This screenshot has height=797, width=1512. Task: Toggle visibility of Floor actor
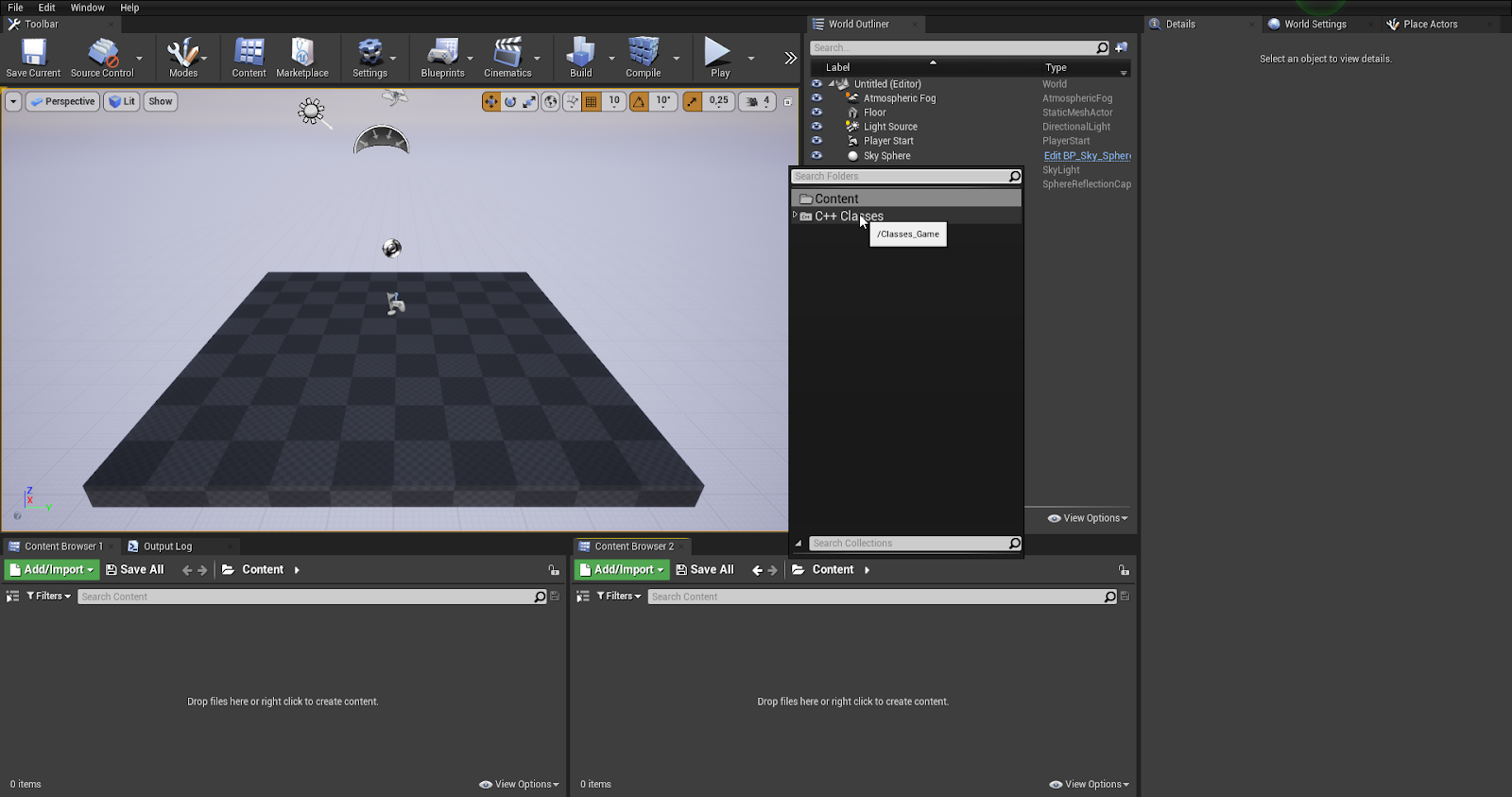[x=816, y=112]
